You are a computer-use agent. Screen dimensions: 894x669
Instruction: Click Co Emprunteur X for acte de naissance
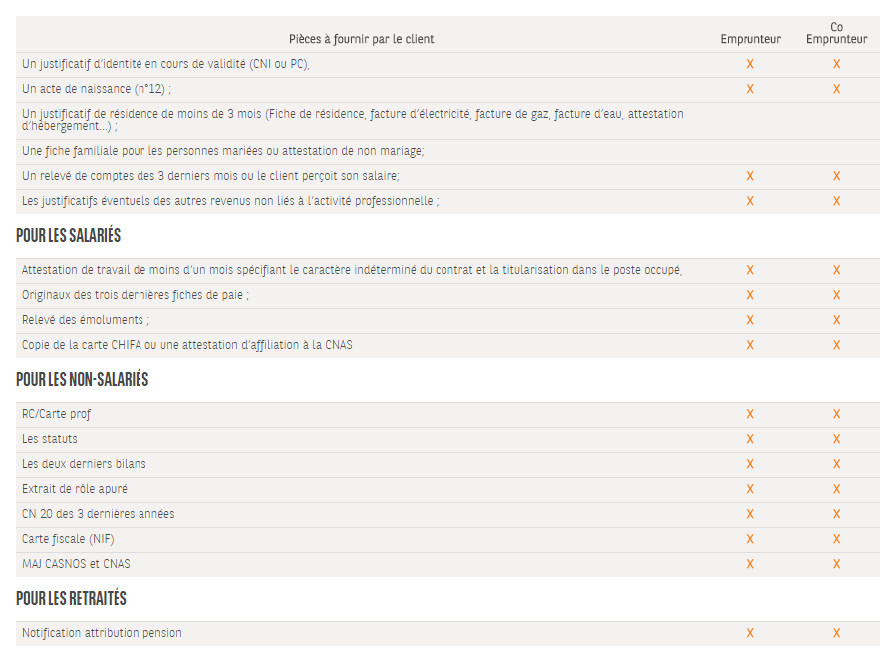click(836, 90)
